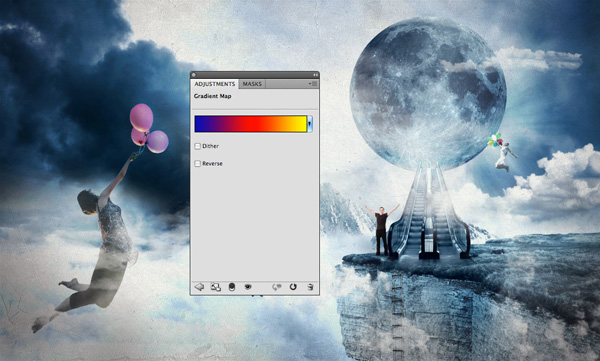Delete this adjustment layer with the trash icon
The image size is (600, 361).
(x=310, y=287)
